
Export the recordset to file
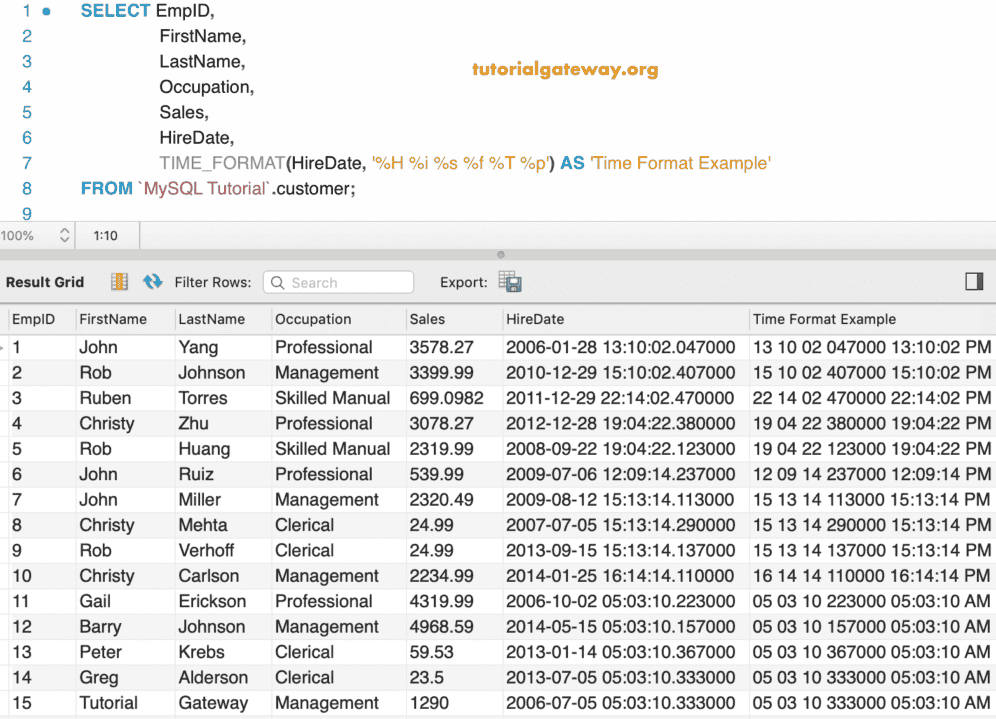tap(510, 281)
